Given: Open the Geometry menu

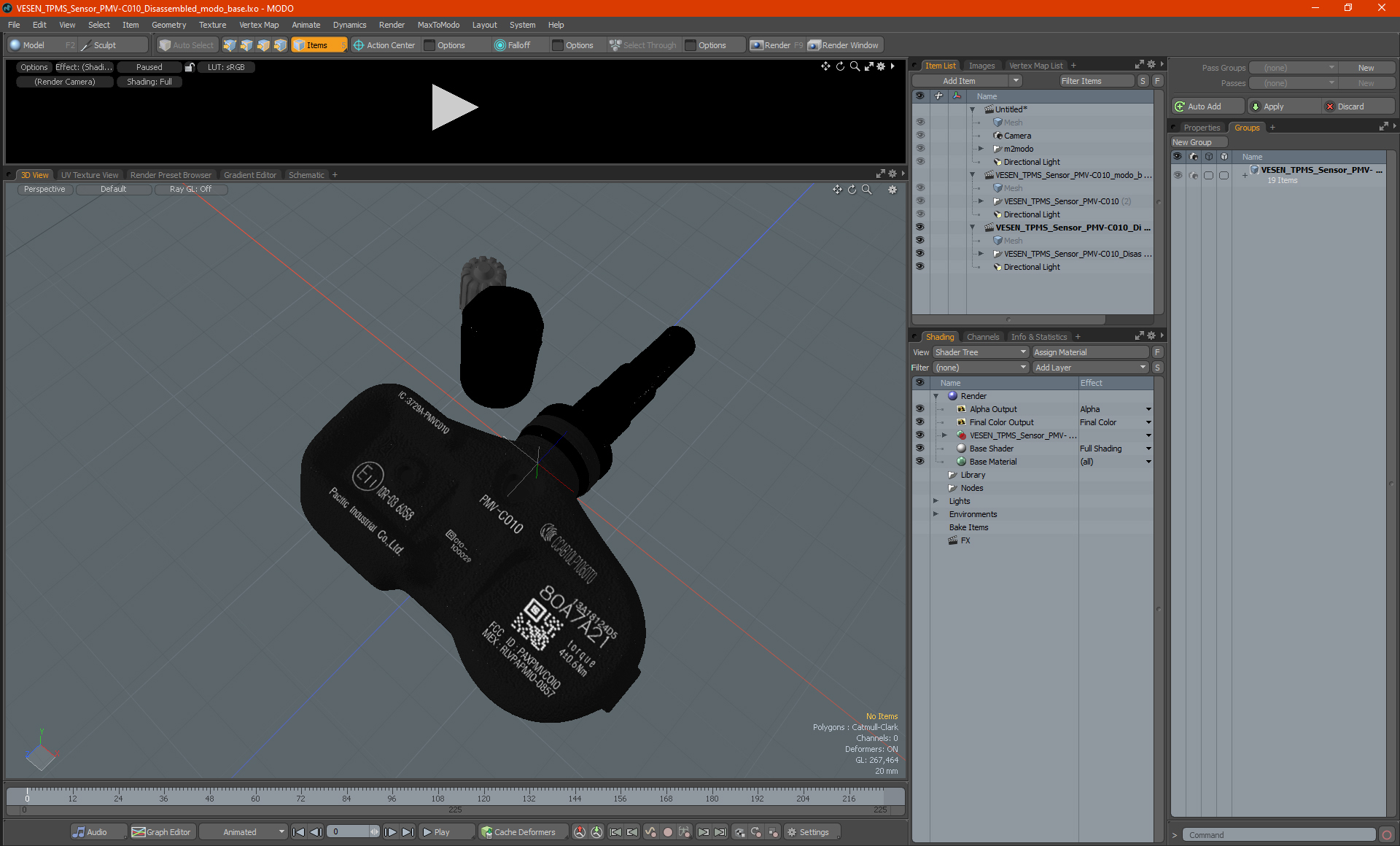Looking at the screenshot, I should pos(168,25).
